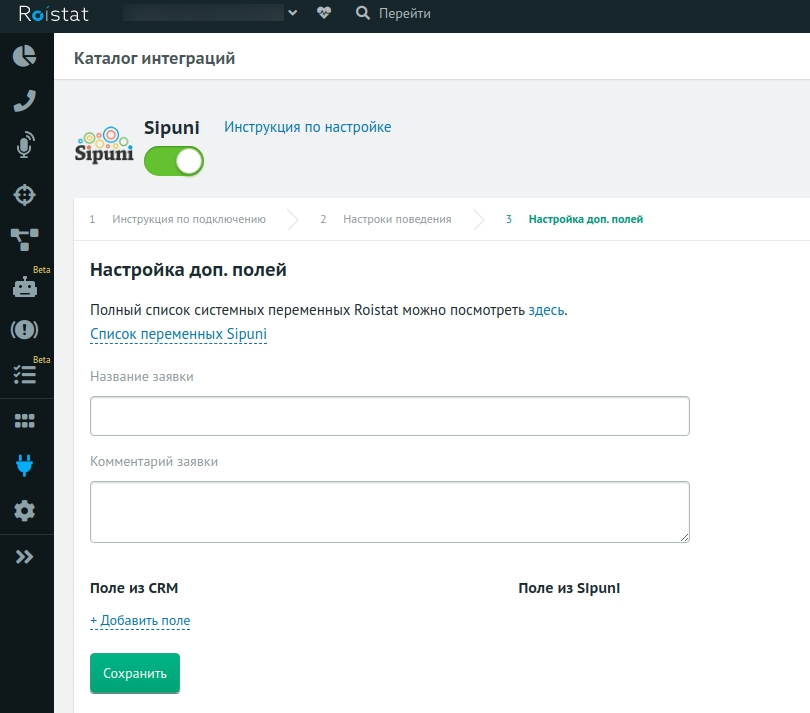Click the comment textarea resize handle
Image resolution: width=810 pixels, height=713 pixels.
(684, 537)
